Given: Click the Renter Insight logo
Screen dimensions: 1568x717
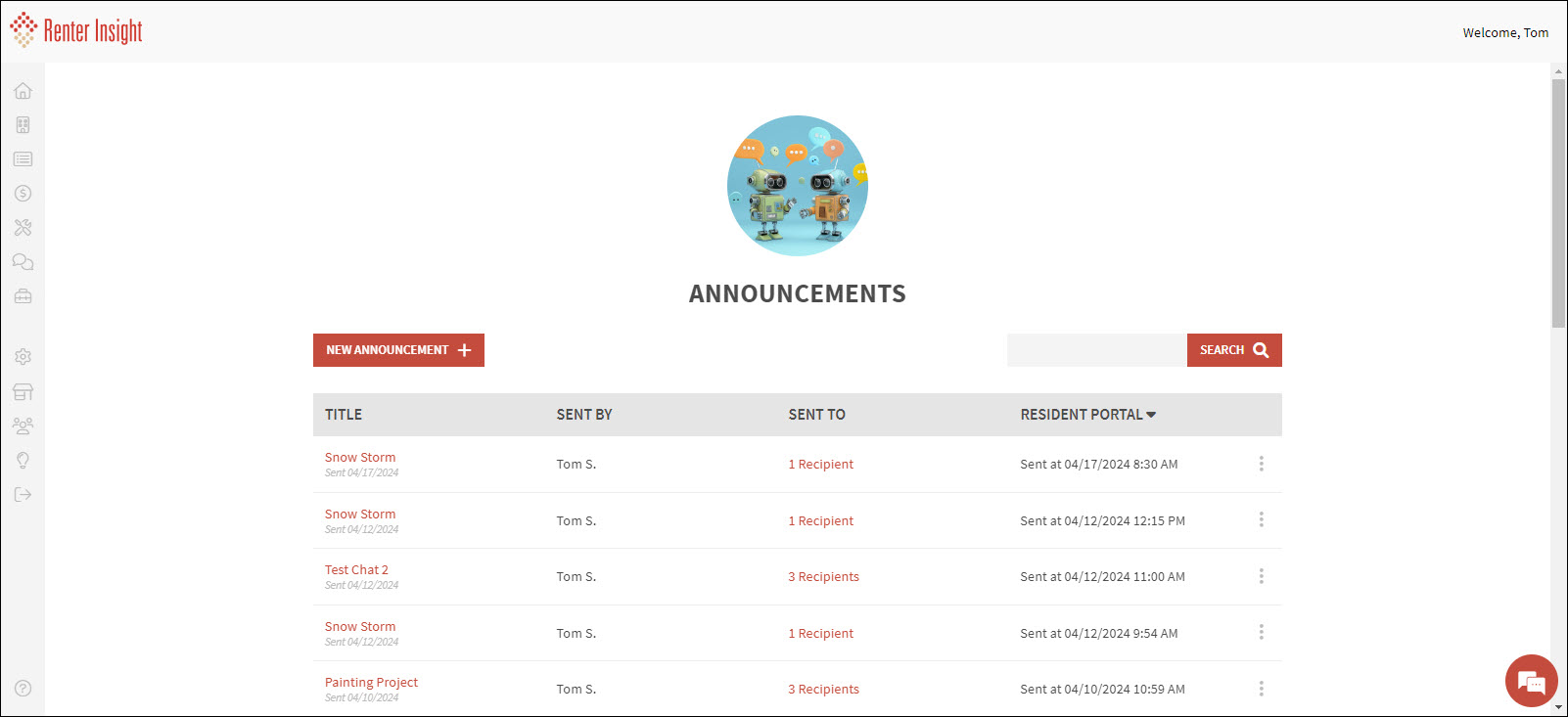Looking at the screenshot, I should click(76, 31).
